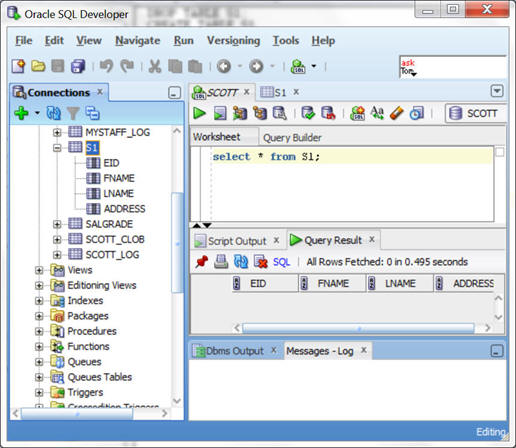The width and height of the screenshot is (516, 448).
Task: Open SQL History clock icon
Action: (417, 113)
